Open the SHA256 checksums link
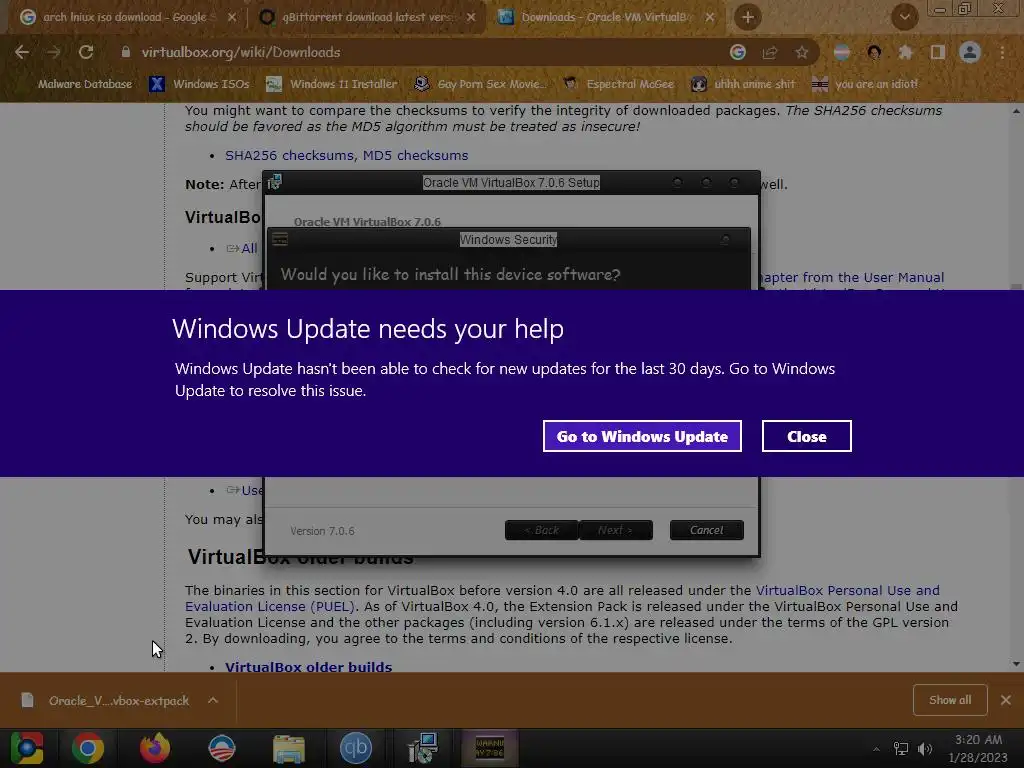Screen dimensions: 1024x768 click(289, 155)
